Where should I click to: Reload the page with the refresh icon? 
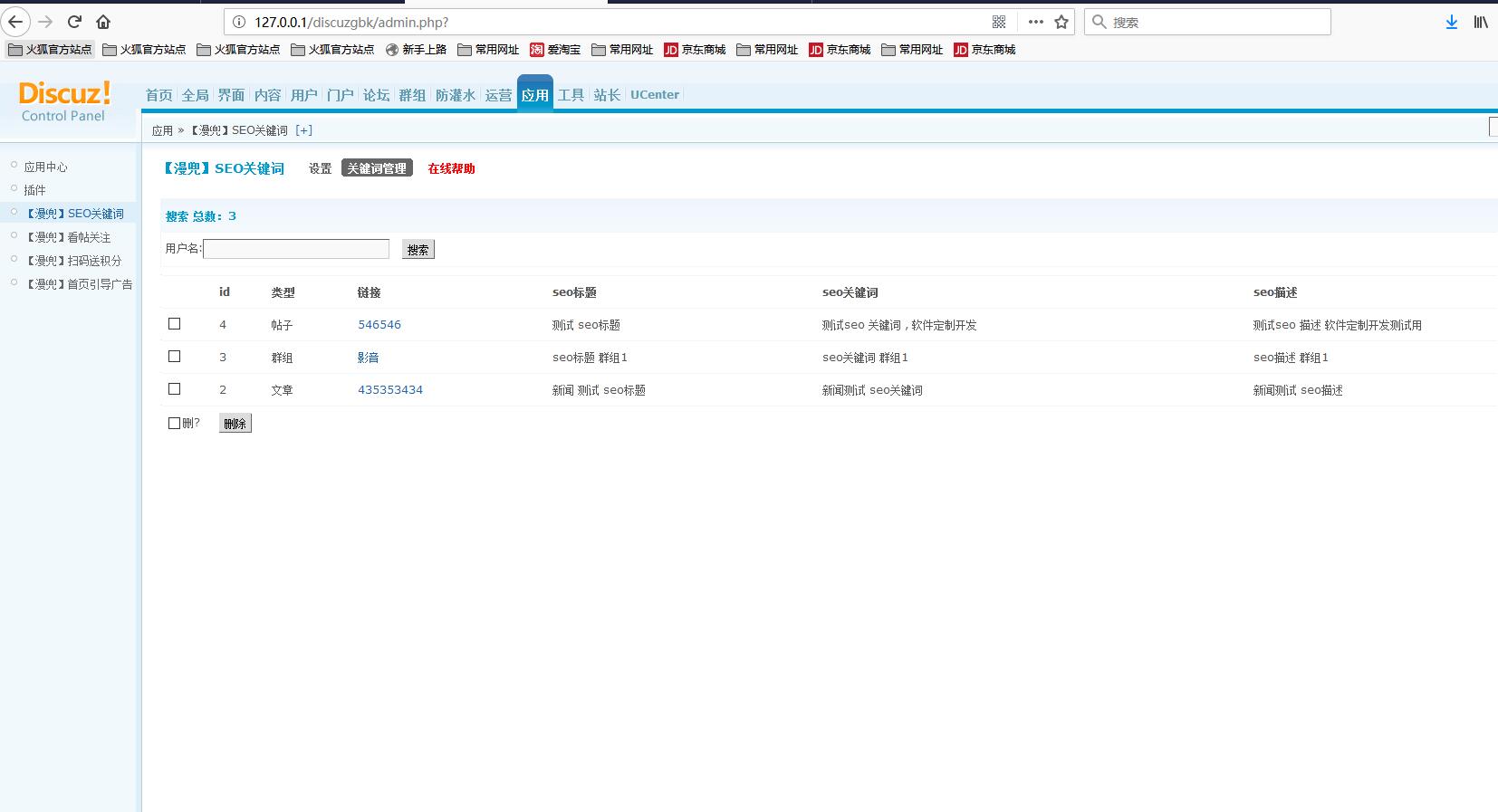point(75,22)
